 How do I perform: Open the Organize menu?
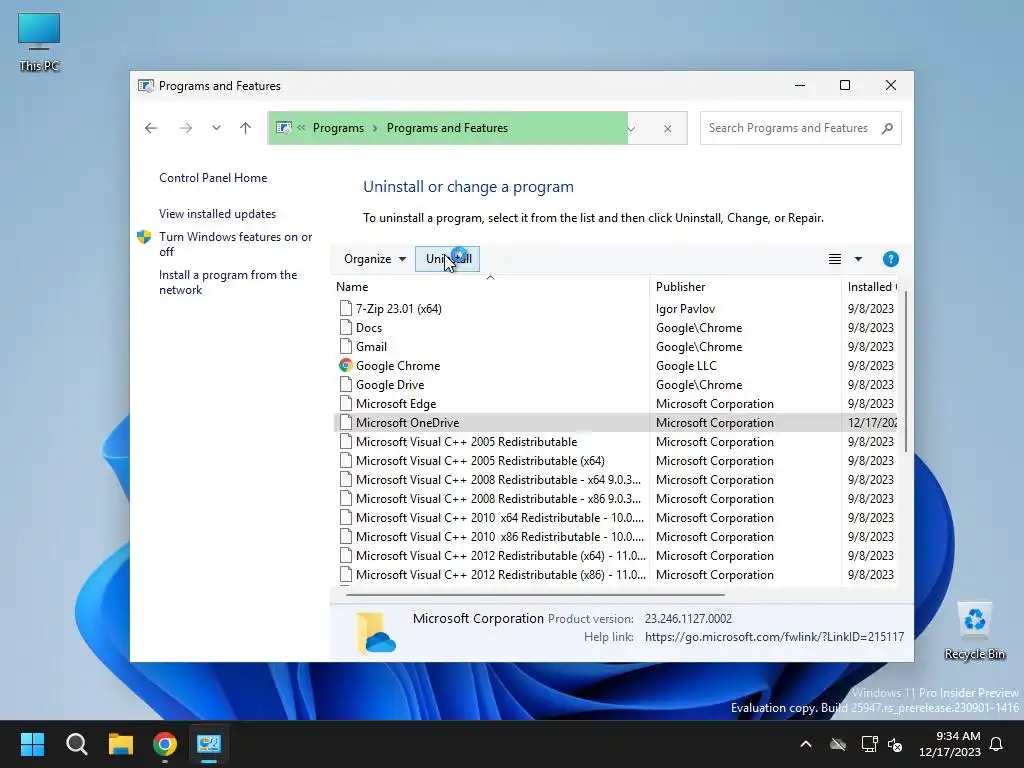click(x=375, y=259)
